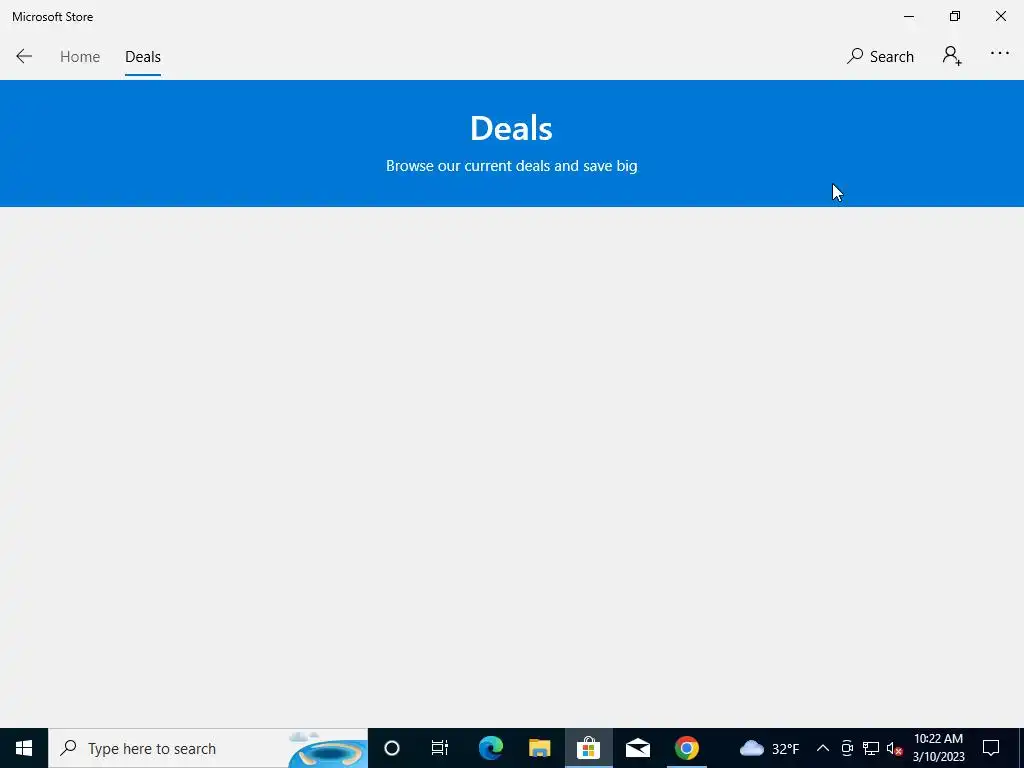Viewport: 1024px width, 768px height.
Task: Minimize the Microsoft Store window
Action: (x=908, y=16)
